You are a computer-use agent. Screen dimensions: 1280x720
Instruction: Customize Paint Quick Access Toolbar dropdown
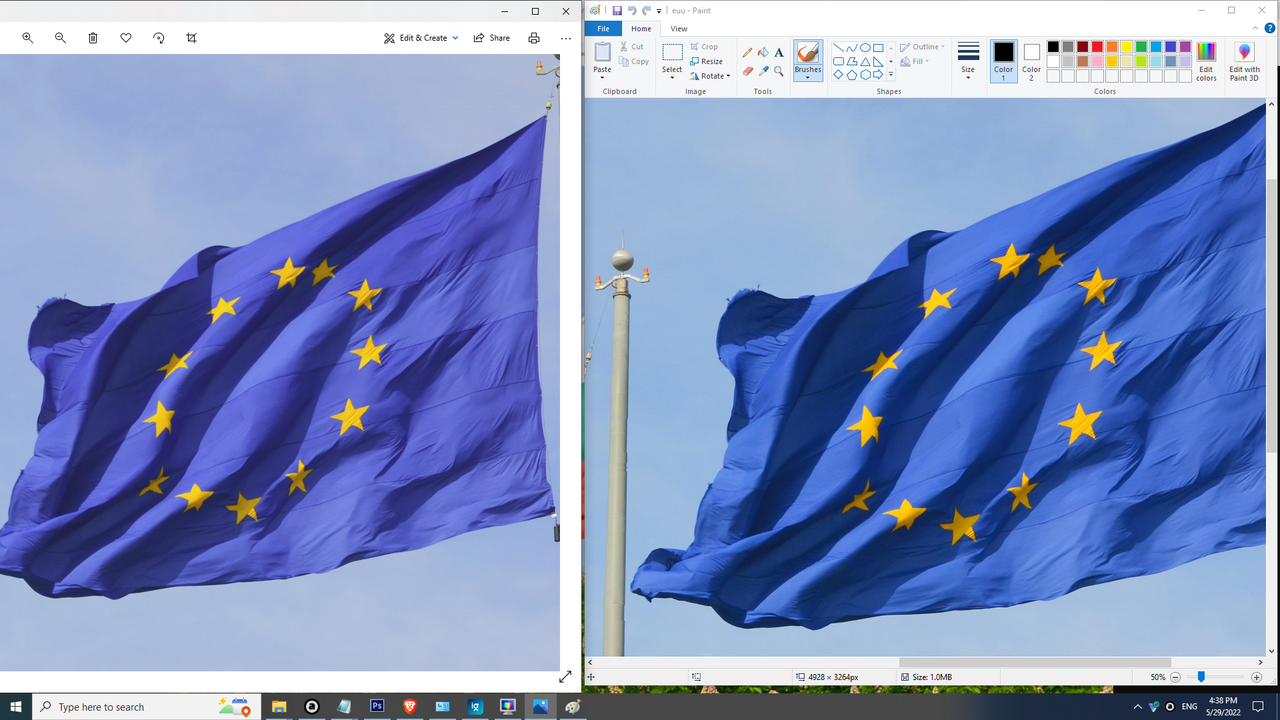point(659,11)
